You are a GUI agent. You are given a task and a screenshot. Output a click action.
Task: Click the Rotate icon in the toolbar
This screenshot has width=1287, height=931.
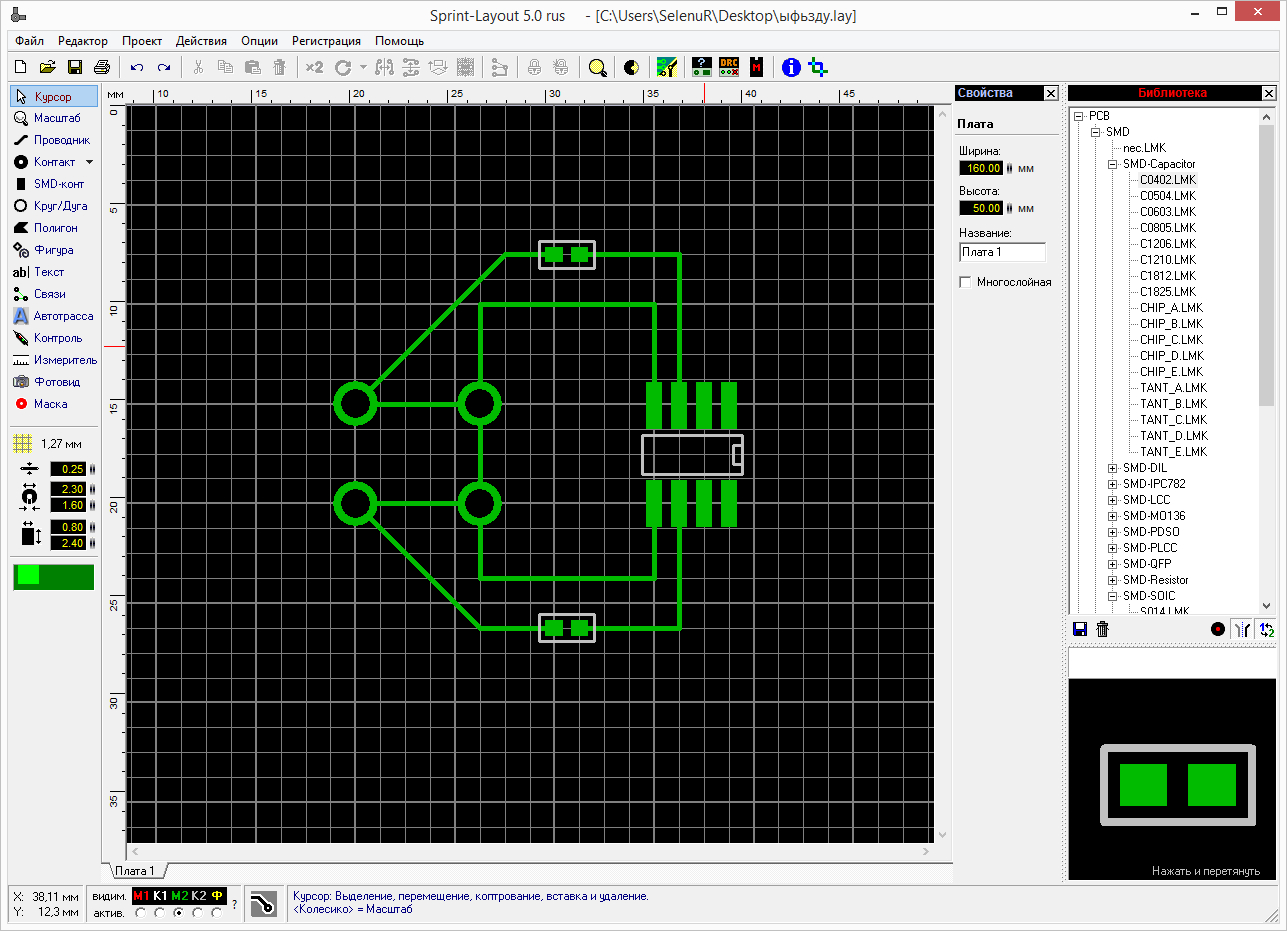[343, 67]
